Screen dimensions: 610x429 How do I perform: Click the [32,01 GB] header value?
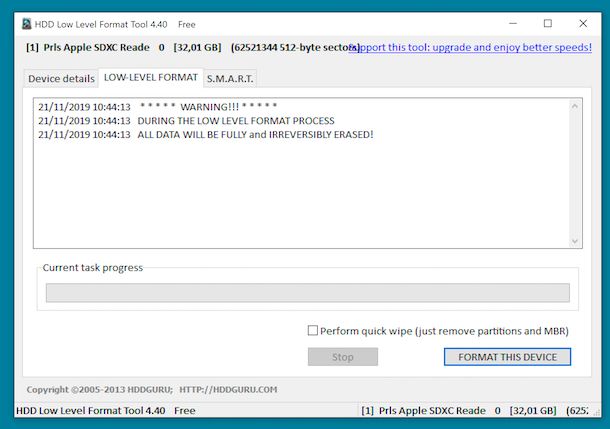[x=197, y=47]
